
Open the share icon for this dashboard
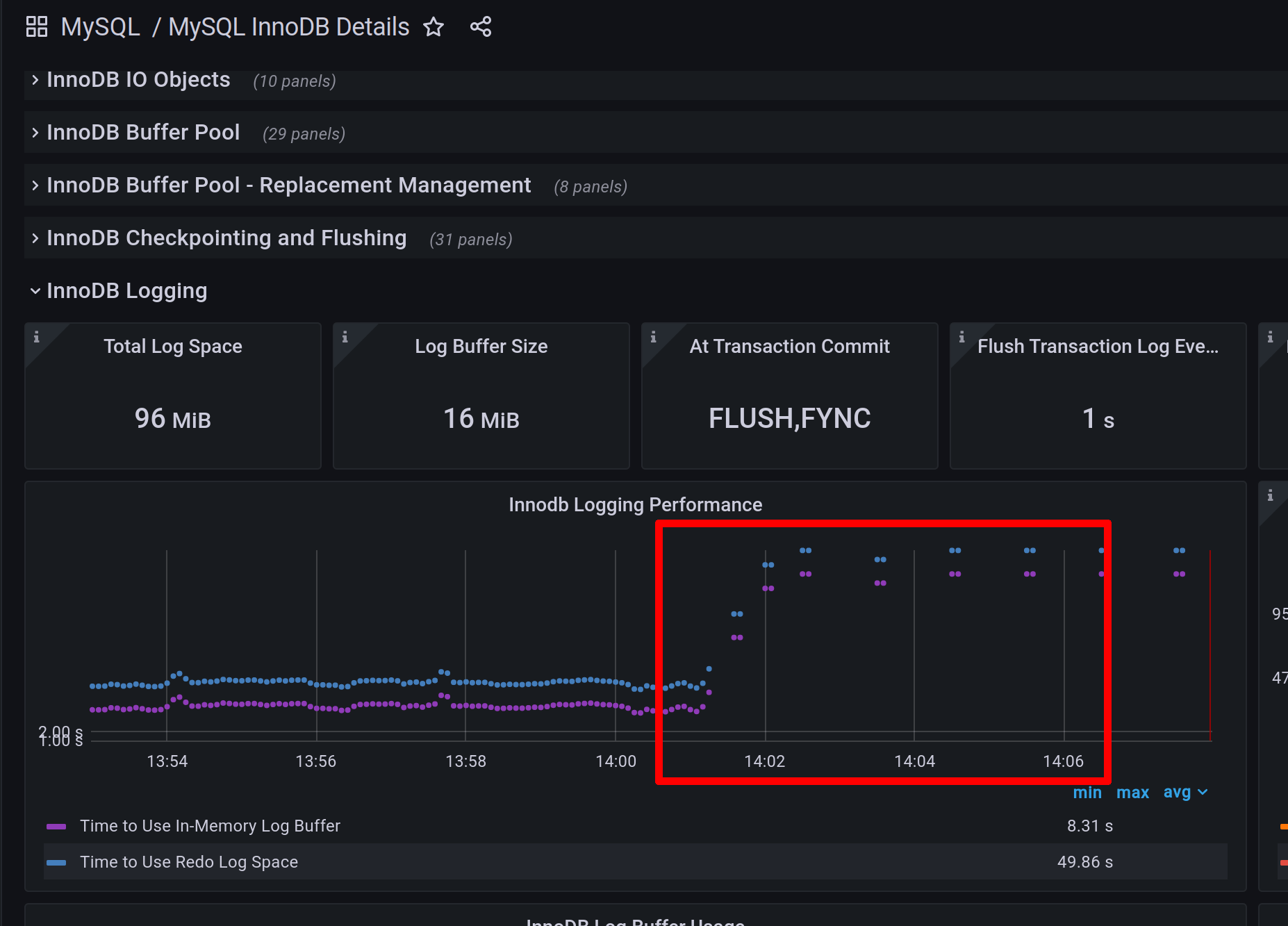[x=480, y=26]
